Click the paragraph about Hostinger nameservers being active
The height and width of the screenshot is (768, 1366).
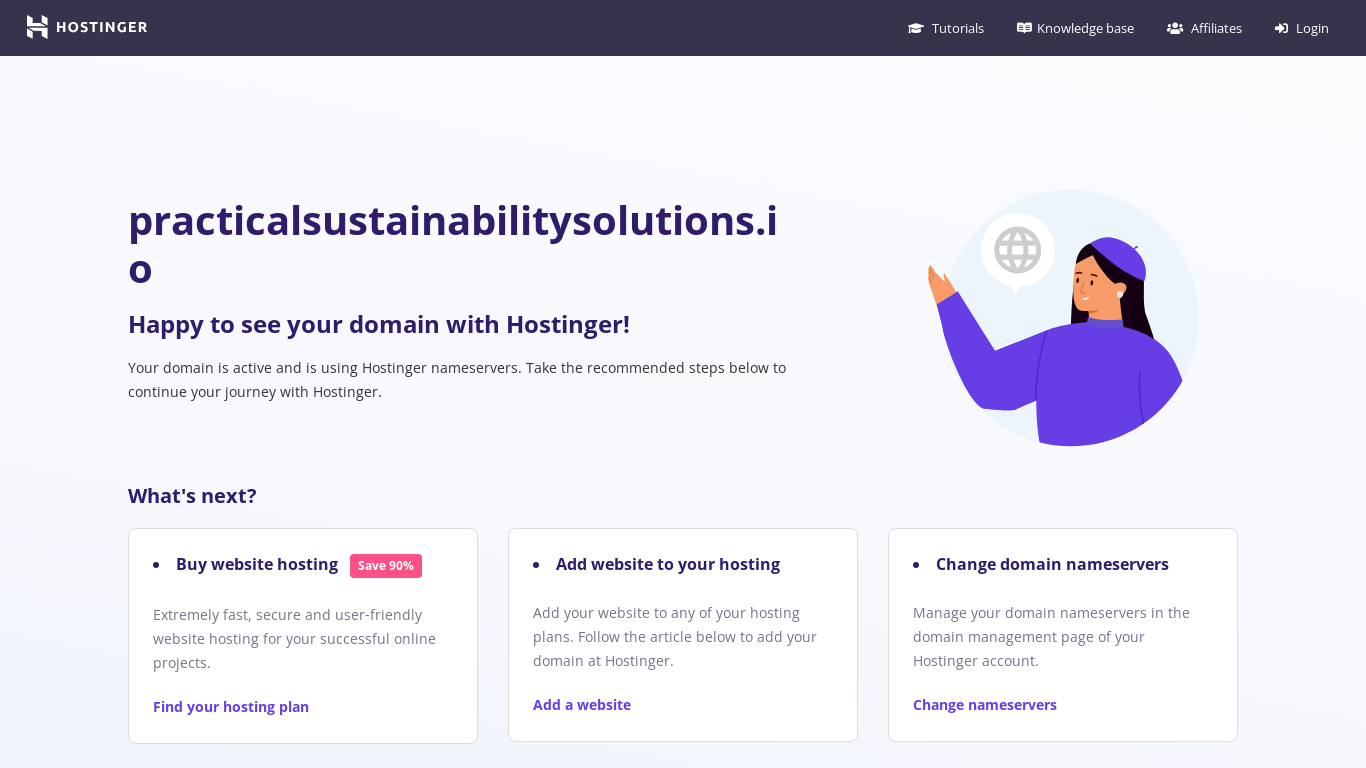pos(457,380)
